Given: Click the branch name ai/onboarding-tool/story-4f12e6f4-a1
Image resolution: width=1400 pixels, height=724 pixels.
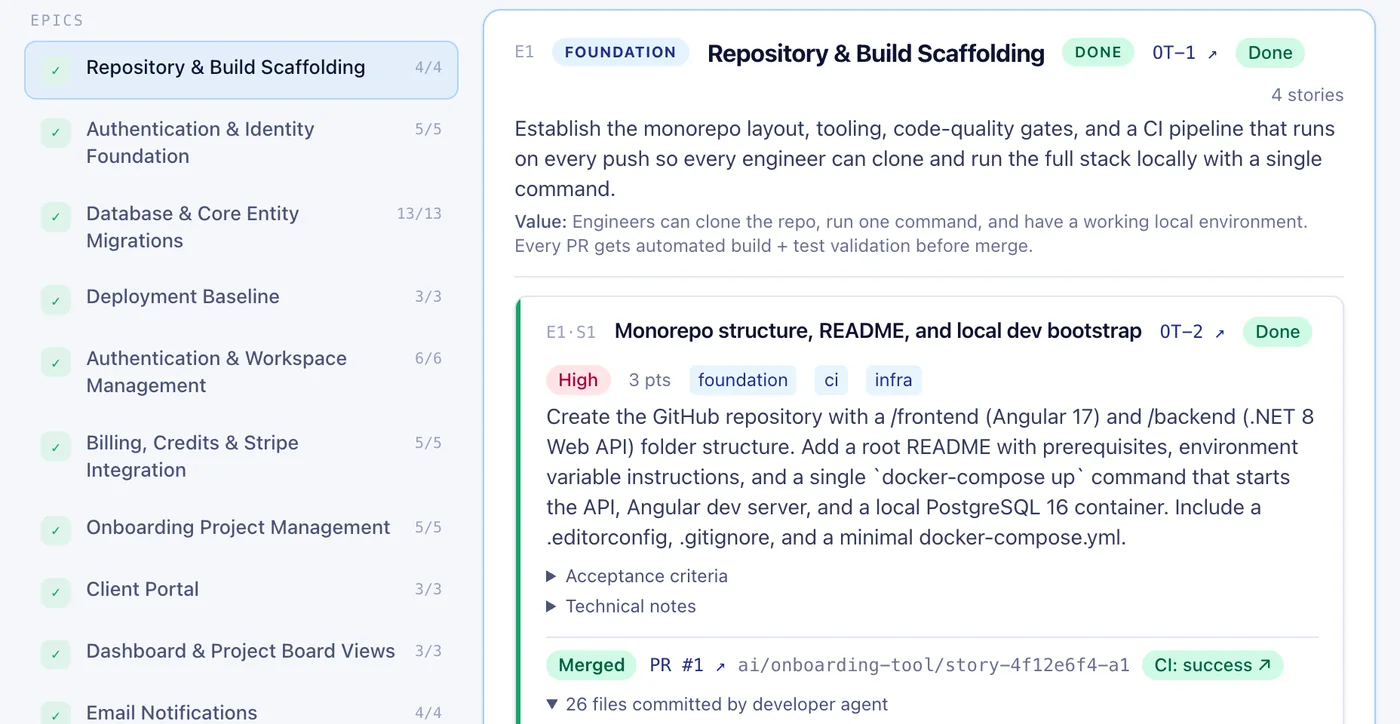Looking at the screenshot, I should tap(934, 665).
